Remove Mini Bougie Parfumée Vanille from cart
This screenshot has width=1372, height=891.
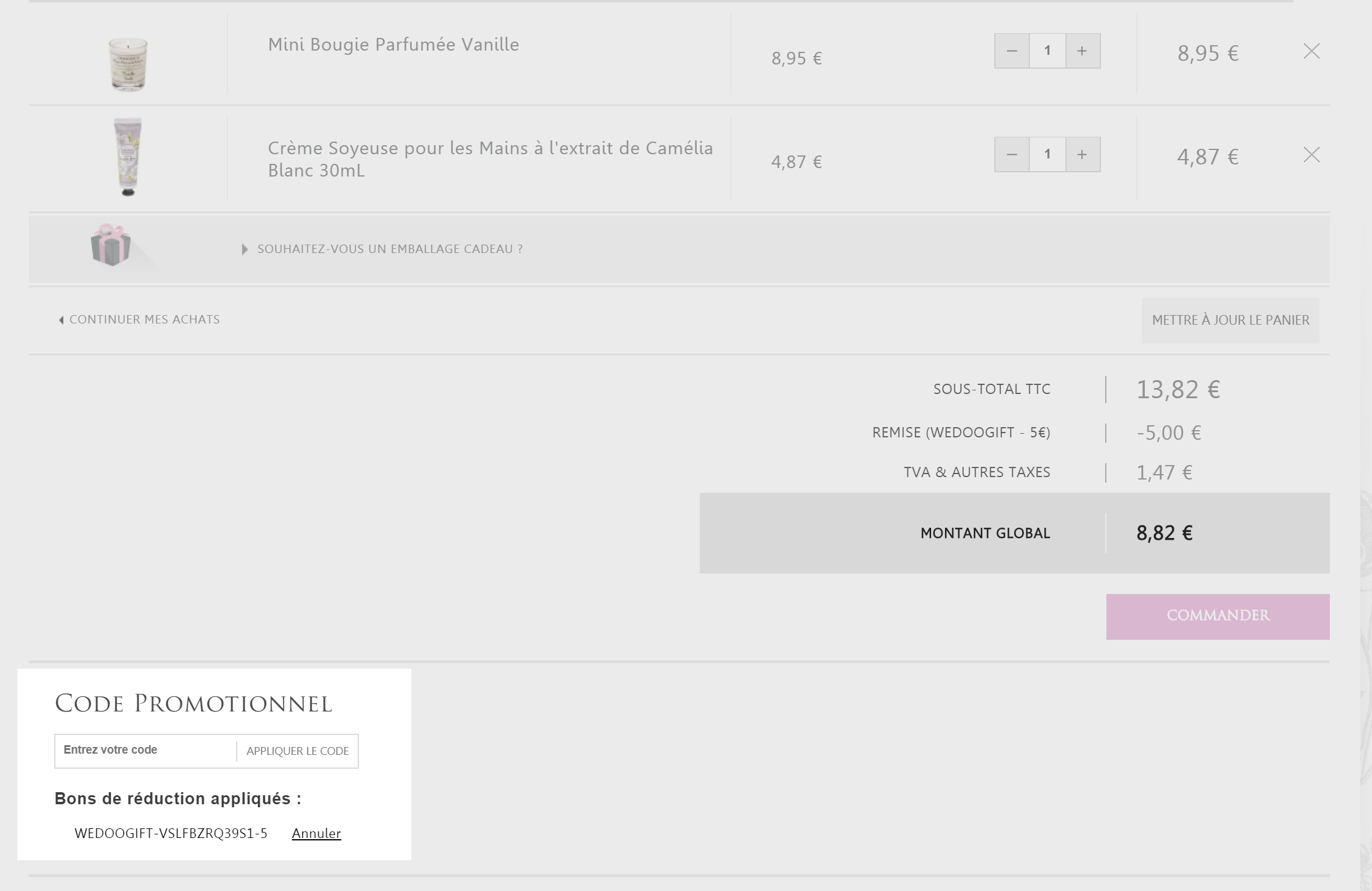(x=1311, y=51)
